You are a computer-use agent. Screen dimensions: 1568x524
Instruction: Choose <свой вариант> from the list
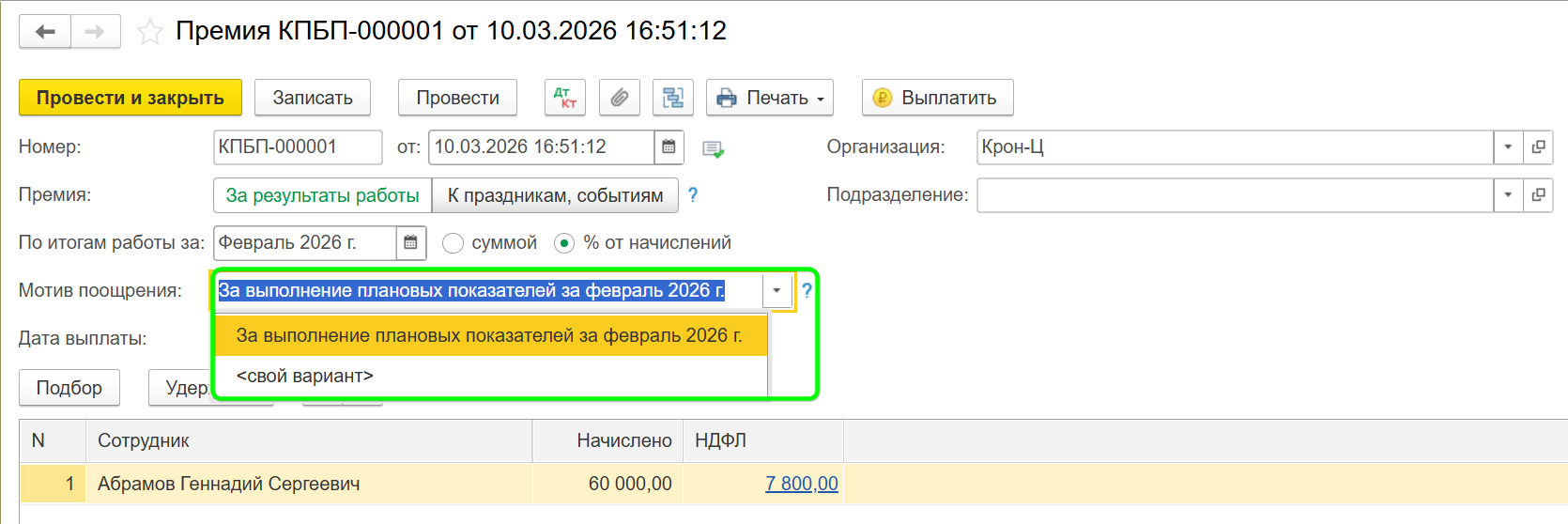pyautogui.click(x=491, y=377)
